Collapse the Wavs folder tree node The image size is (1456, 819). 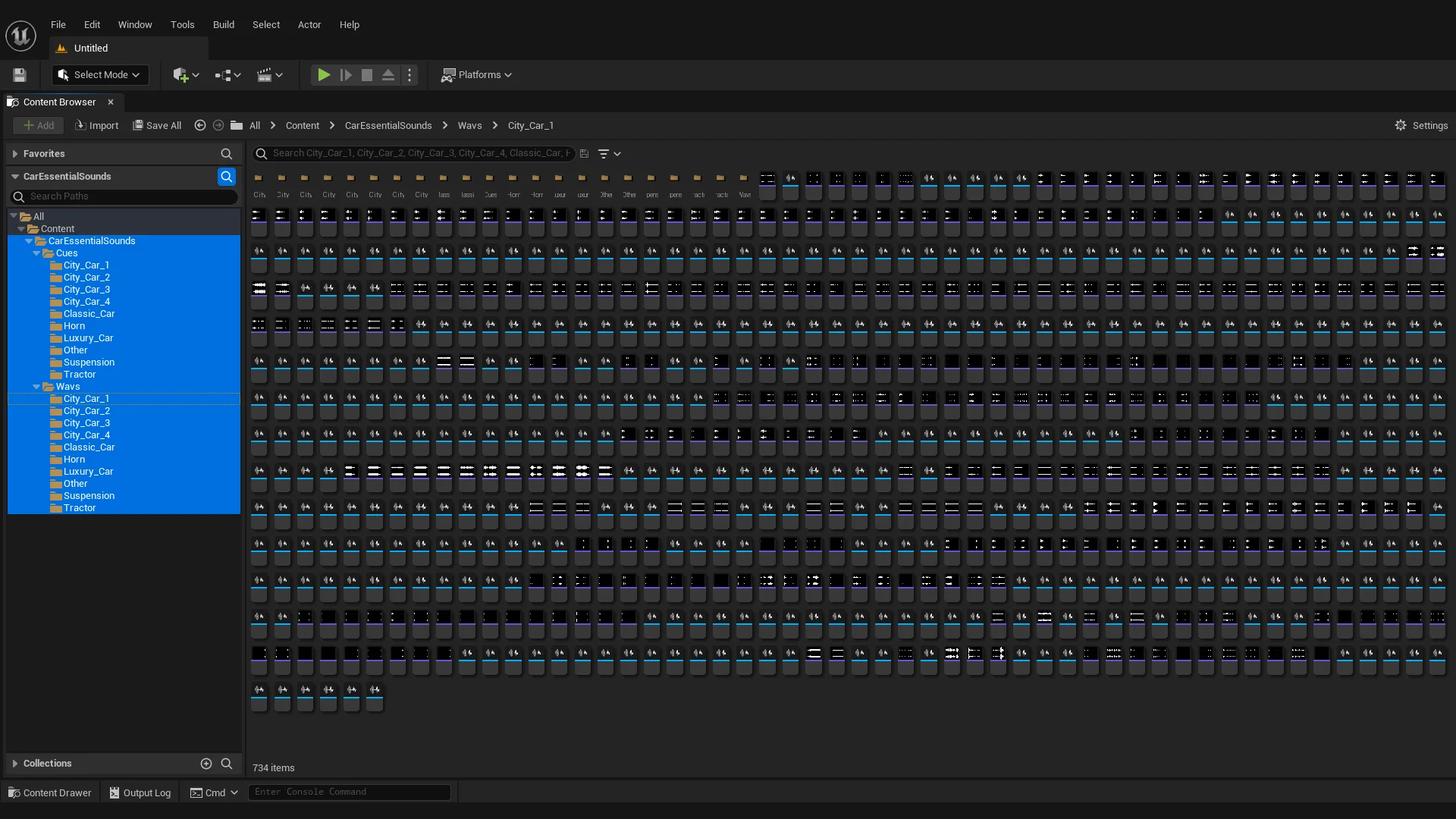[x=36, y=387]
